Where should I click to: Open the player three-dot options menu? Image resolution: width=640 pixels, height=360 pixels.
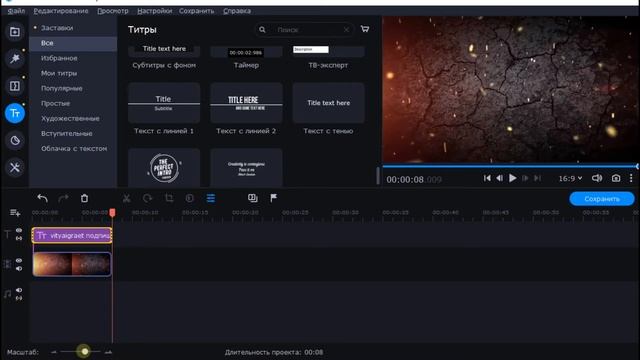pos(631,178)
